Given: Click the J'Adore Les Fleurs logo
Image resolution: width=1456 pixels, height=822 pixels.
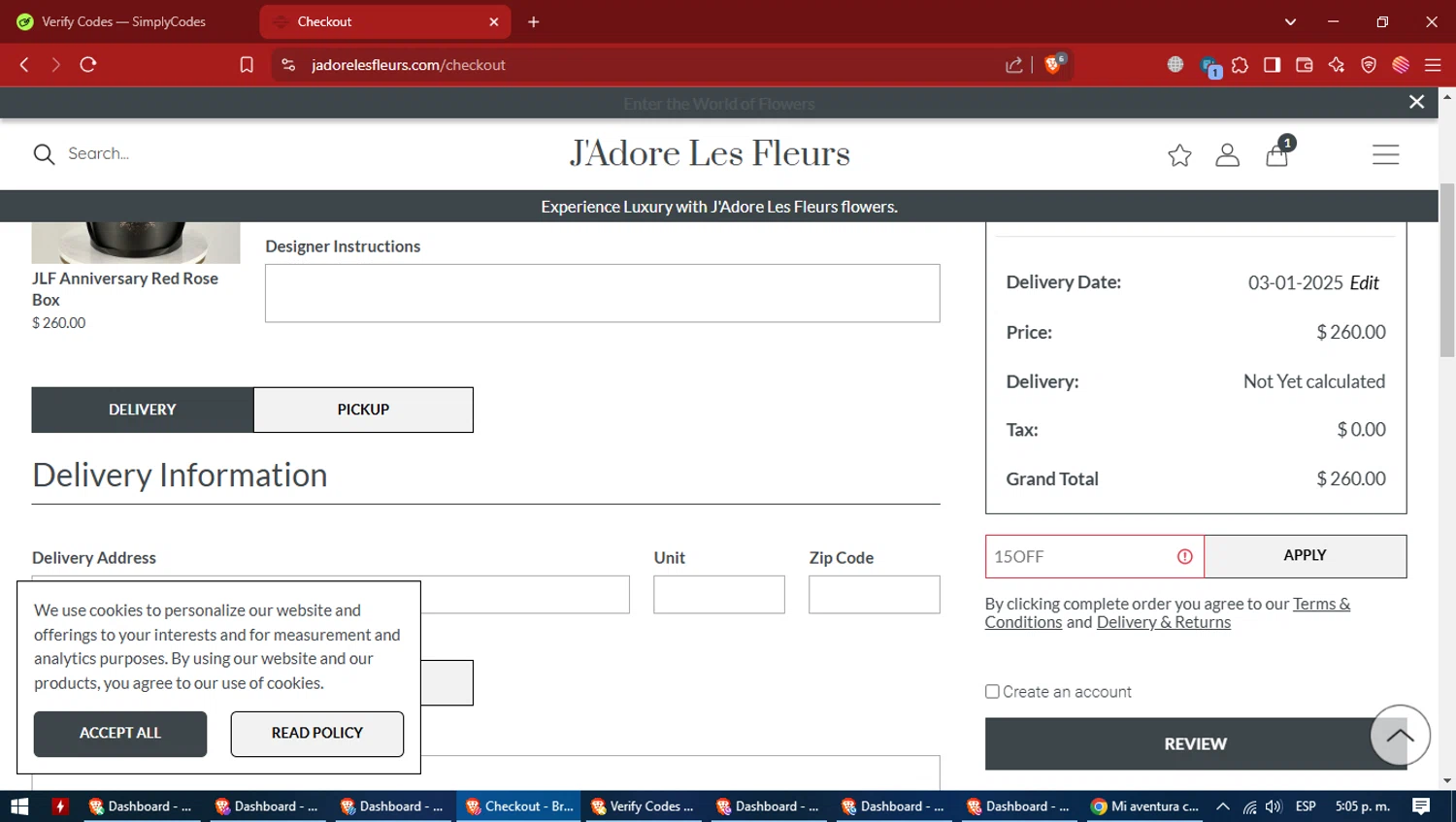Looking at the screenshot, I should [710, 153].
